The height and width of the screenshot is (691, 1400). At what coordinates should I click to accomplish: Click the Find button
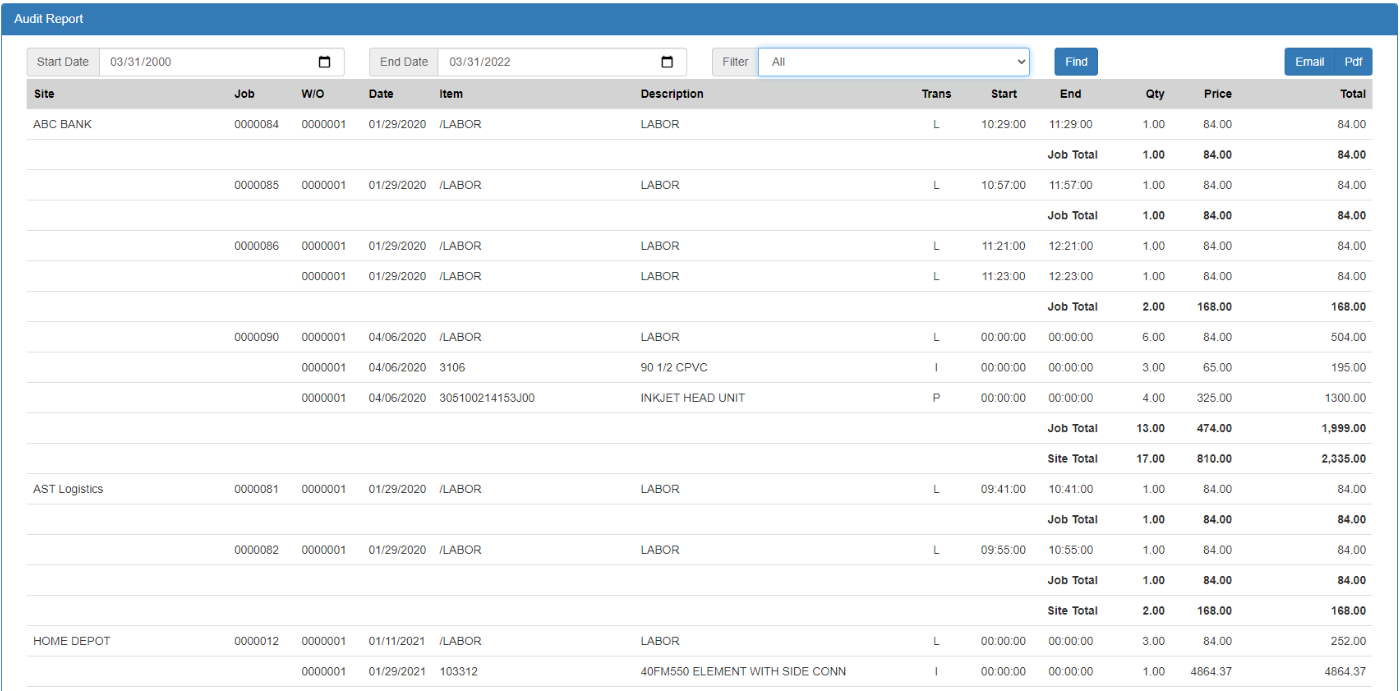1075,61
